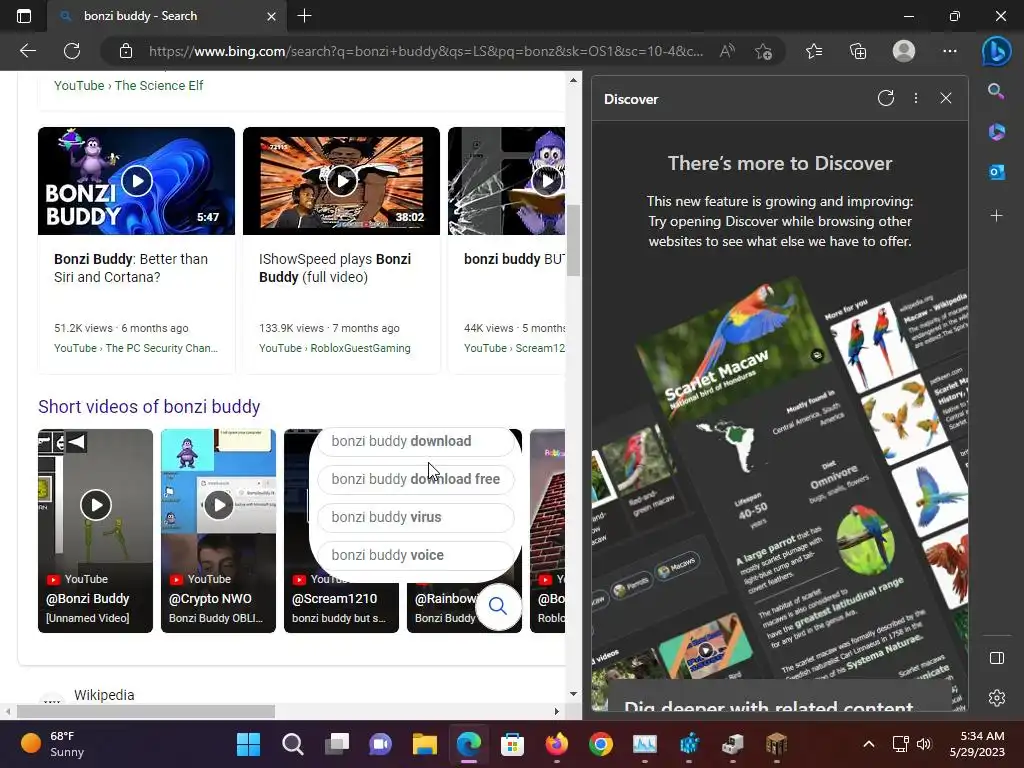
Task: Click the horizontal scrollbar right arrow
Action: coord(556,711)
